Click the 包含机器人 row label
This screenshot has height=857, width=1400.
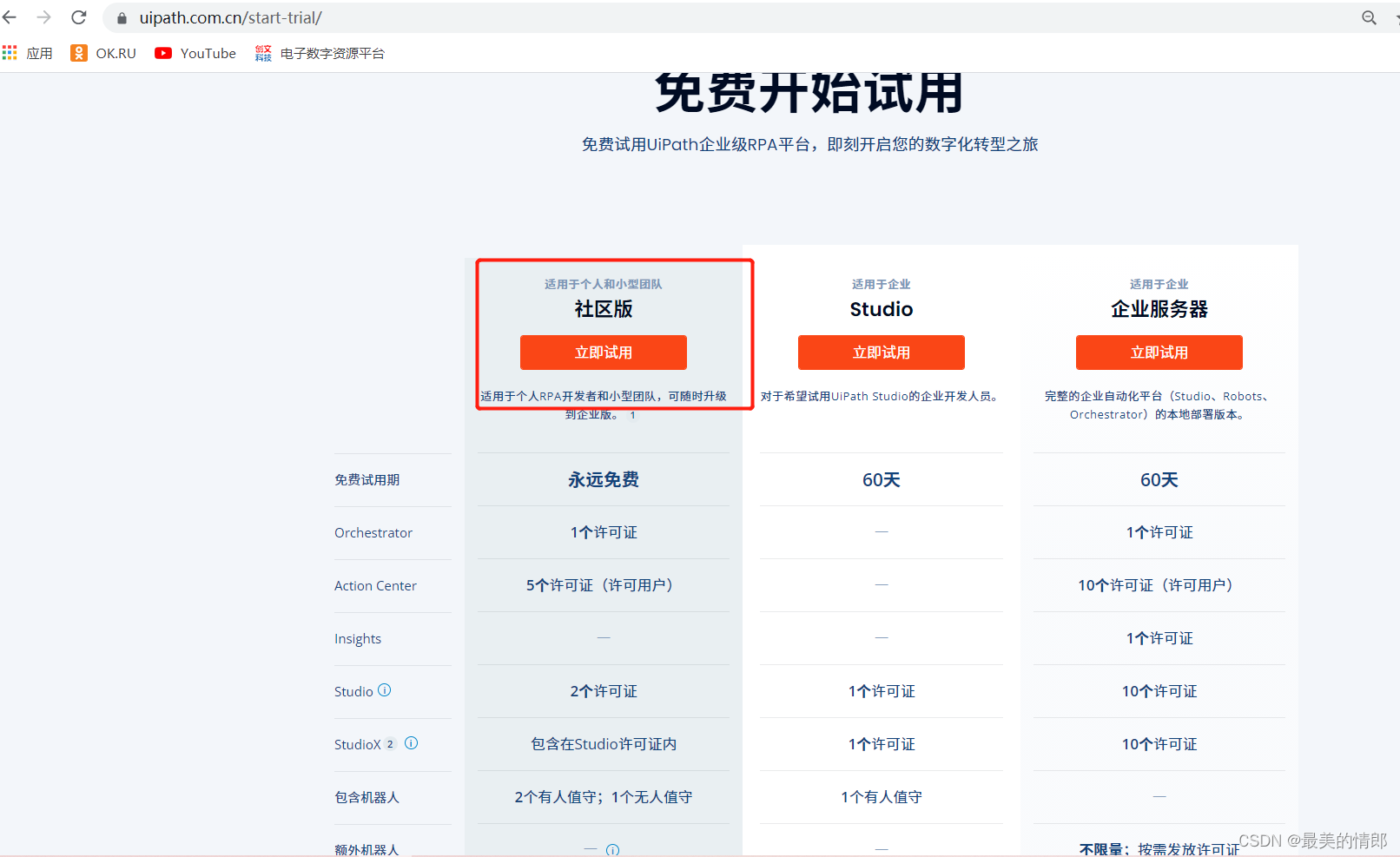coord(367,798)
